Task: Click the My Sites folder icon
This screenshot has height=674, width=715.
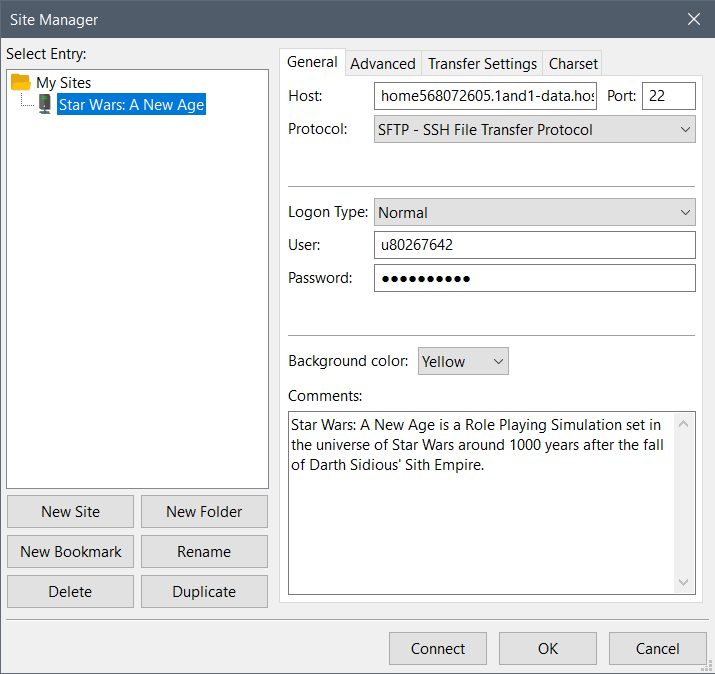Action: click(21, 83)
